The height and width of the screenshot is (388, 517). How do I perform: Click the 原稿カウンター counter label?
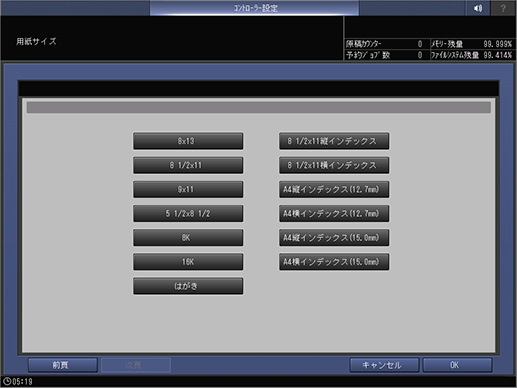pyautogui.click(x=364, y=44)
